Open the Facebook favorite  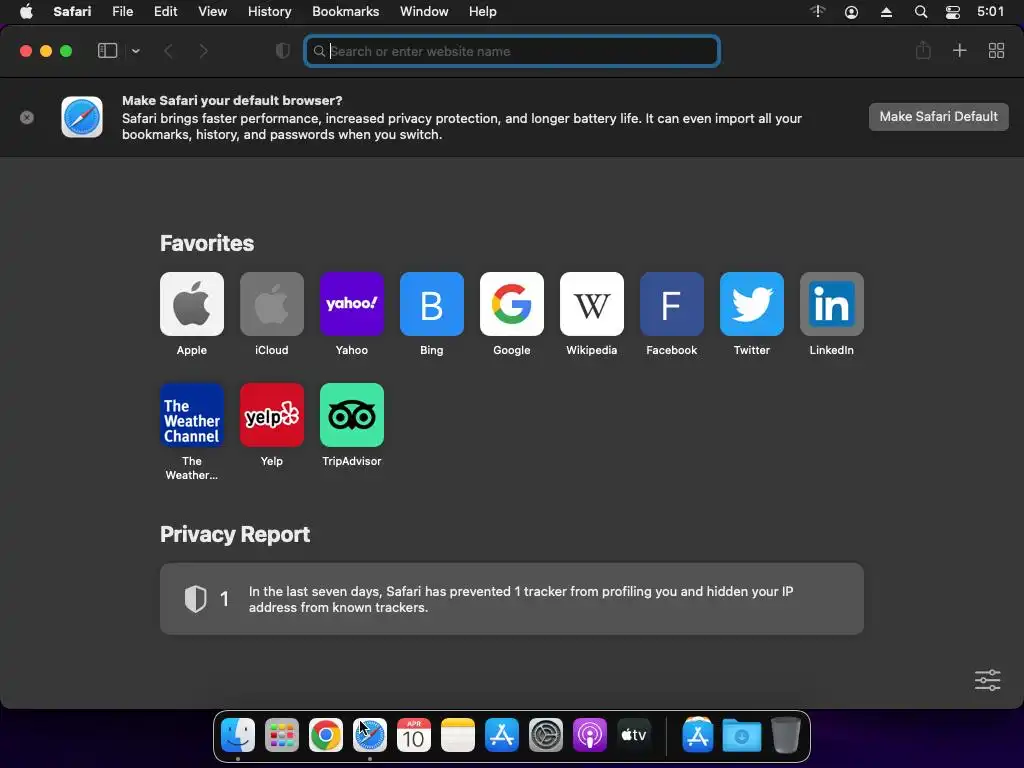tap(672, 304)
